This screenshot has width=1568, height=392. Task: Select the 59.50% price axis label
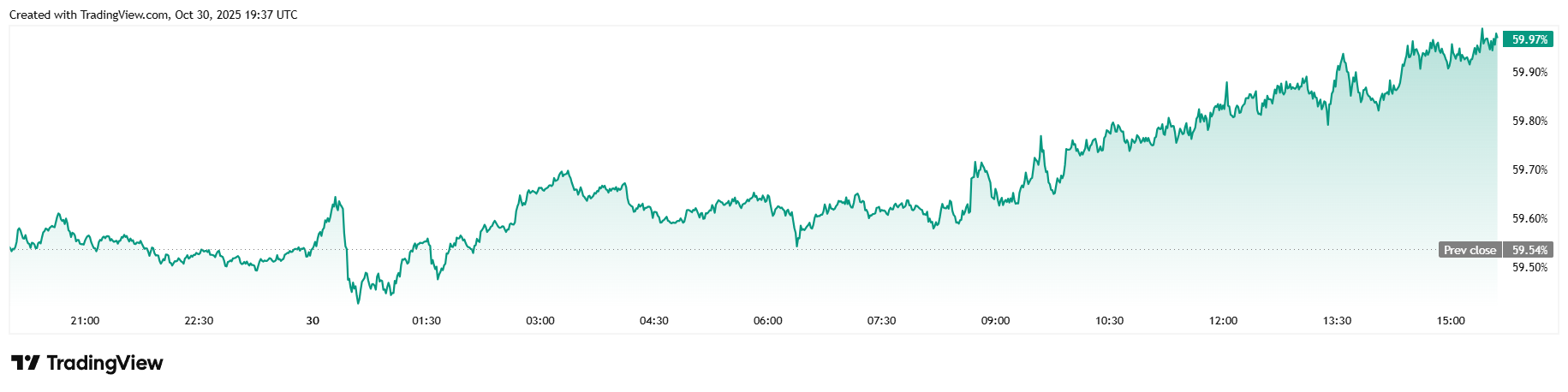coord(1529,267)
